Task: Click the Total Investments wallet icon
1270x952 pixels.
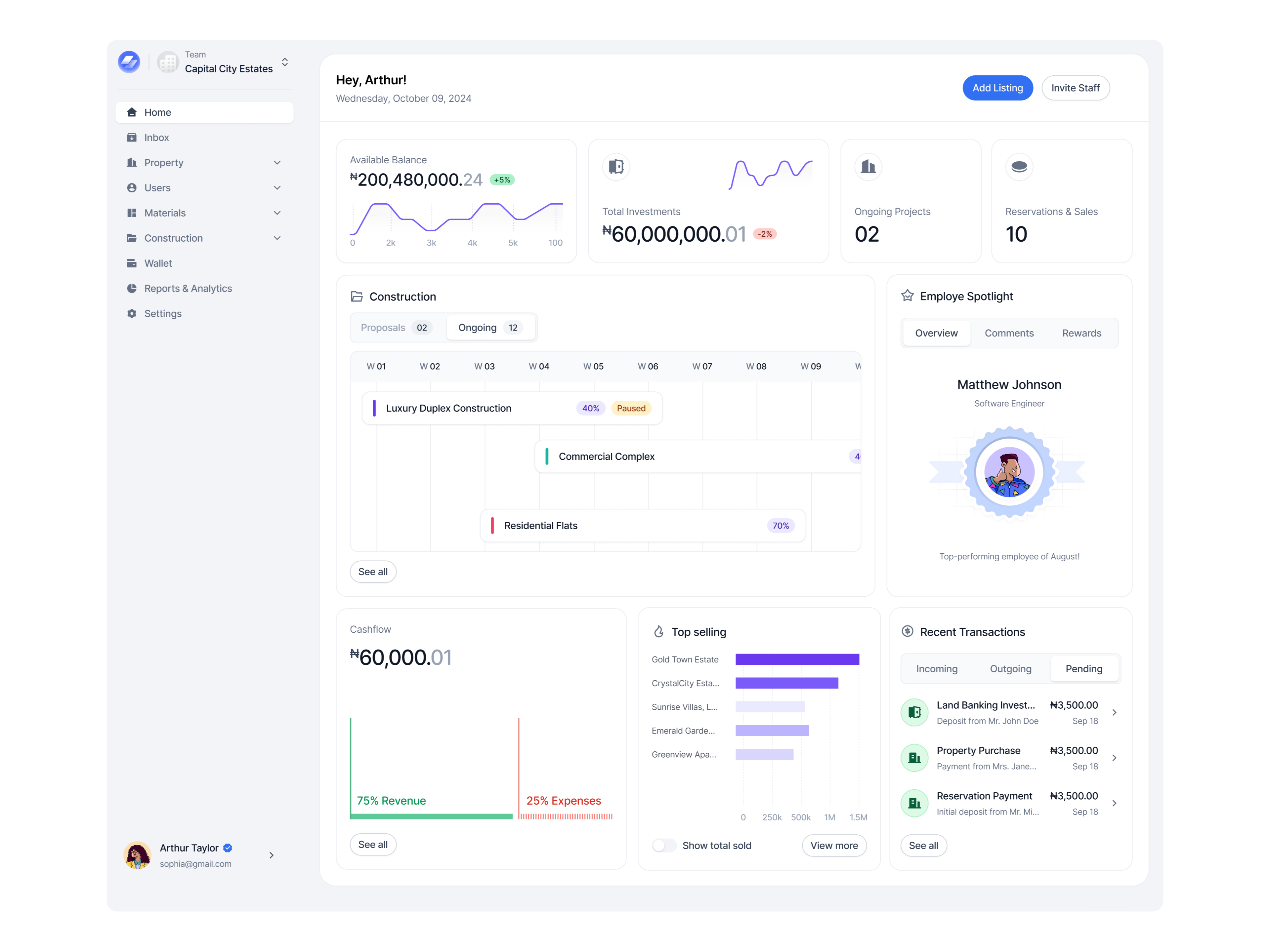Action: pos(616,166)
